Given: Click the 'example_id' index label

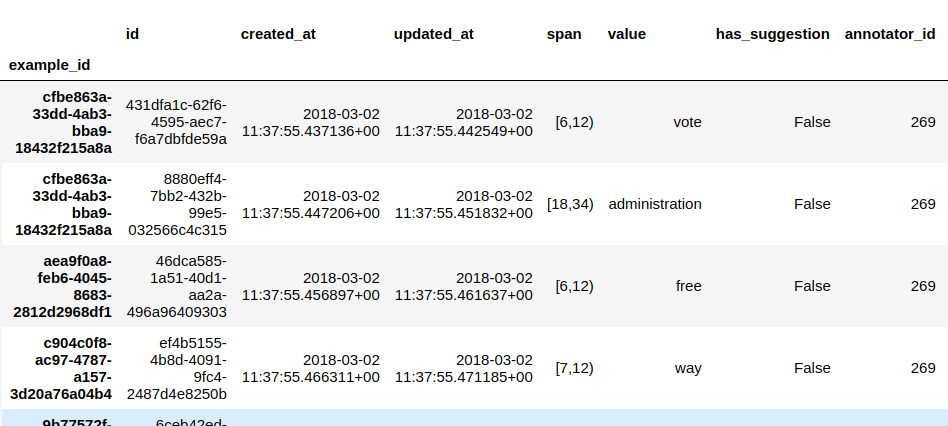Looking at the screenshot, I should (50, 64).
